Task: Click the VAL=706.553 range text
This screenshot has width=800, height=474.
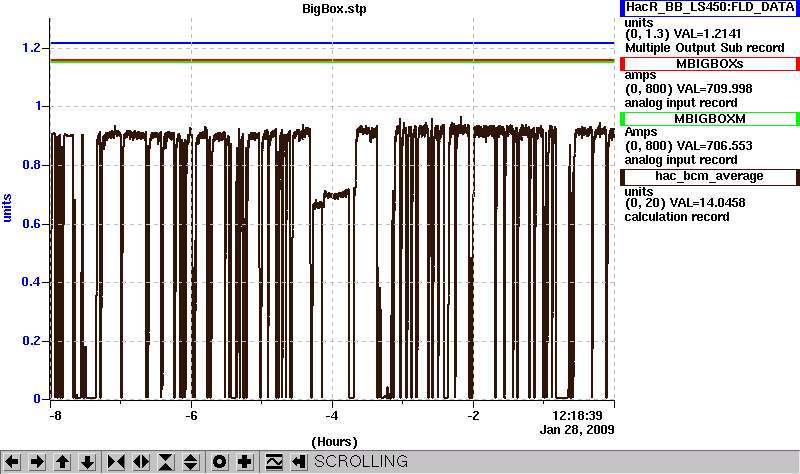Action: click(x=689, y=146)
